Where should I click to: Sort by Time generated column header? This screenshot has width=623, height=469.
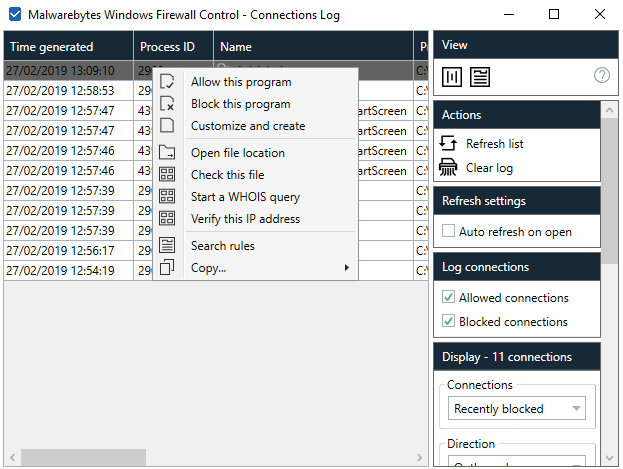[68, 47]
